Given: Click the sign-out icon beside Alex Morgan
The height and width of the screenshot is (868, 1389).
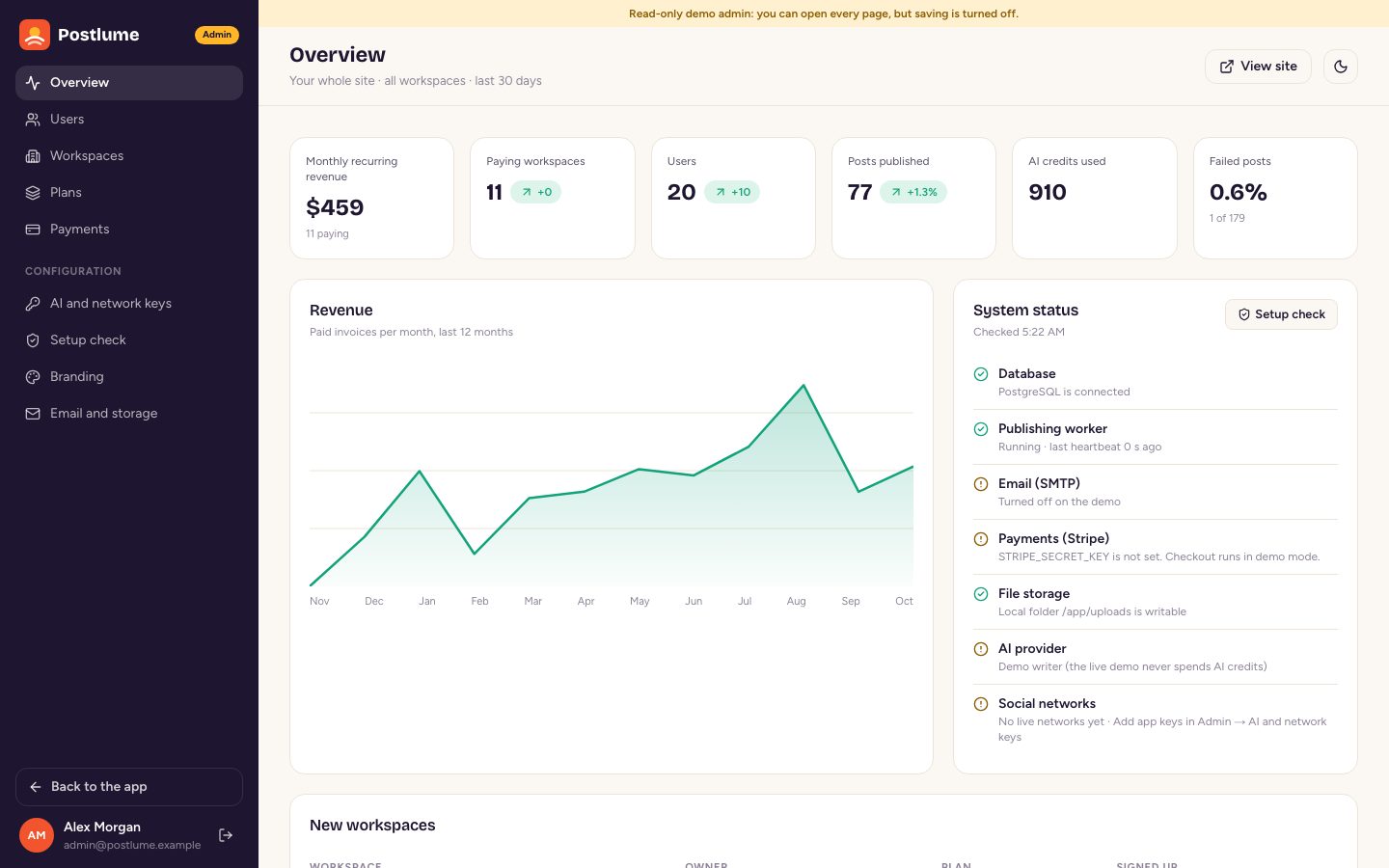Looking at the screenshot, I should pos(226,835).
